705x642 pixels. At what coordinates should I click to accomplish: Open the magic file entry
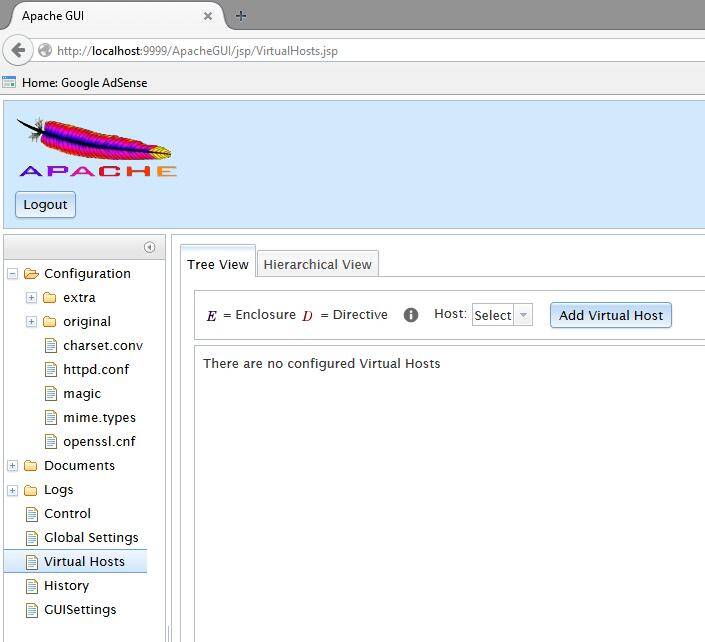[x=82, y=394]
